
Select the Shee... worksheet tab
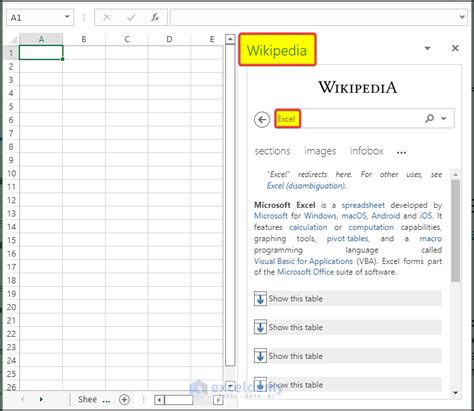87,399
